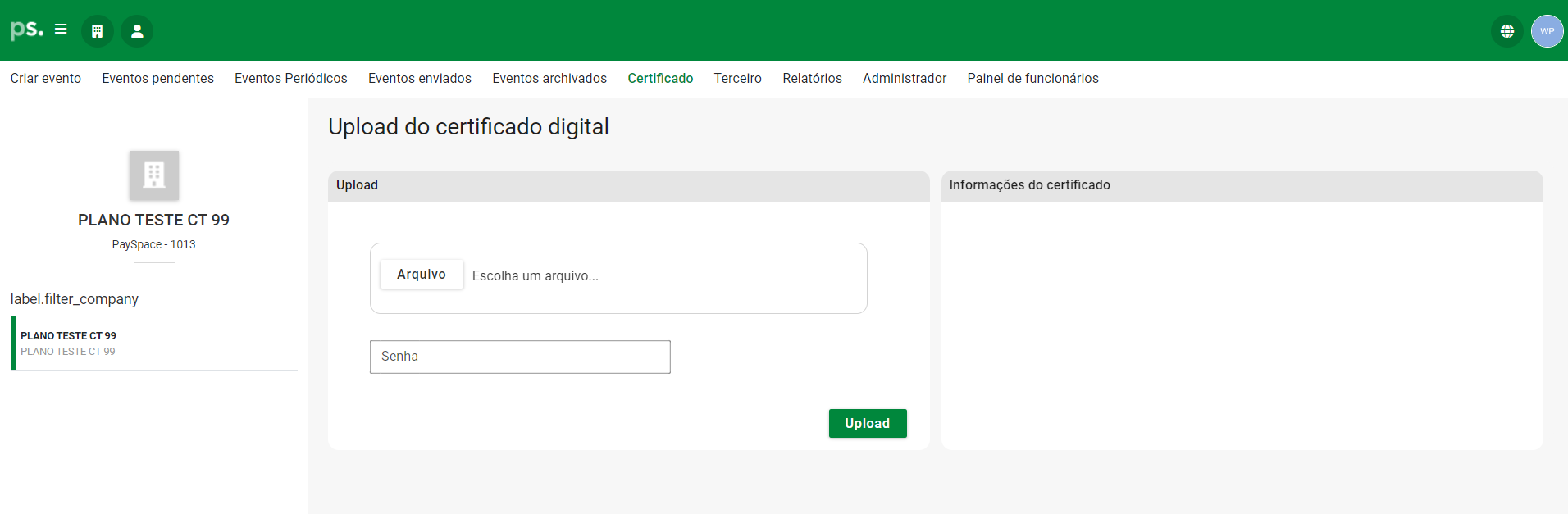Image resolution: width=1568 pixels, height=514 pixels.
Task: Click the company building placeholder image
Action: (154, 175)
